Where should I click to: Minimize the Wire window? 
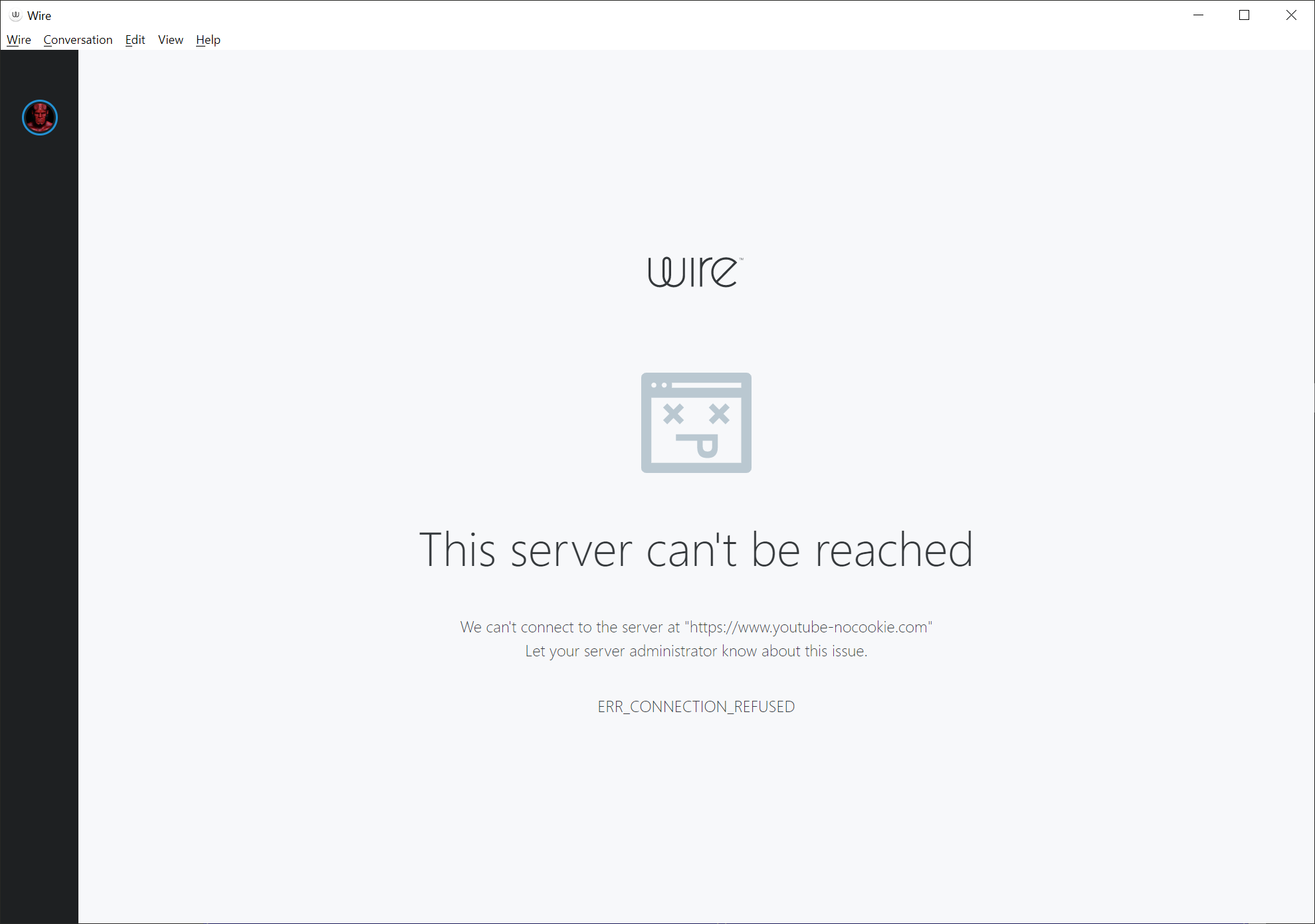pyautogui.click(x=1198, y=15)
